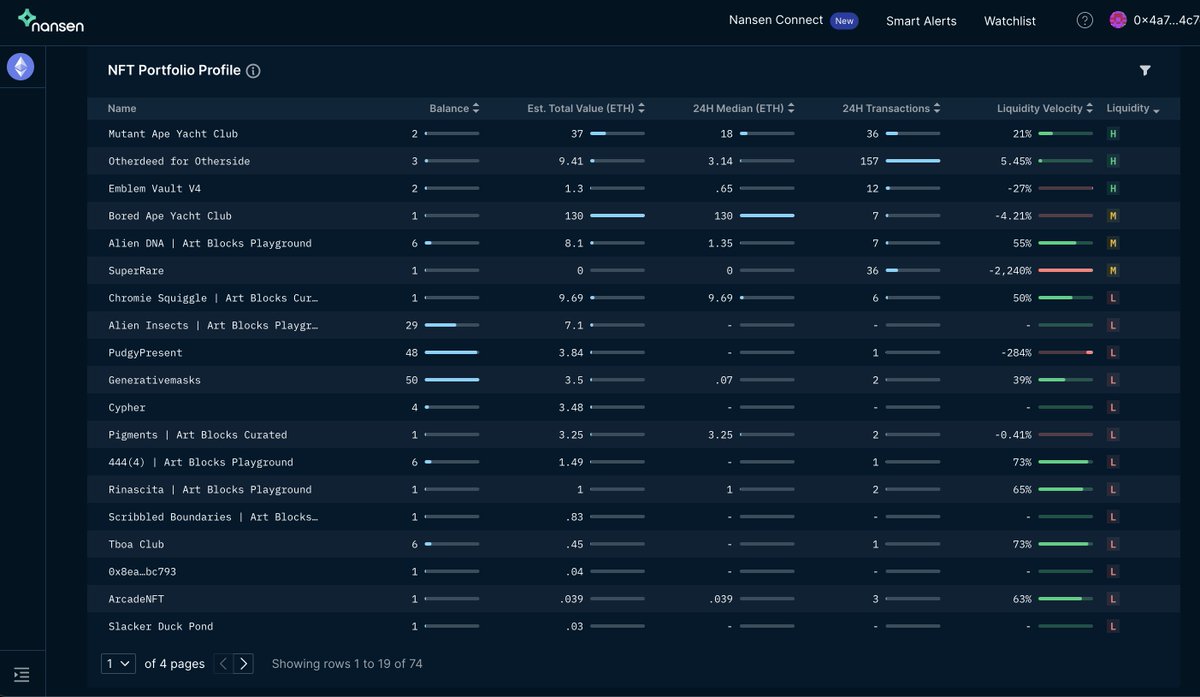This screenshot has height=697, width=1200.
Task: Go to the next page arrow
Action: [244, 663]
